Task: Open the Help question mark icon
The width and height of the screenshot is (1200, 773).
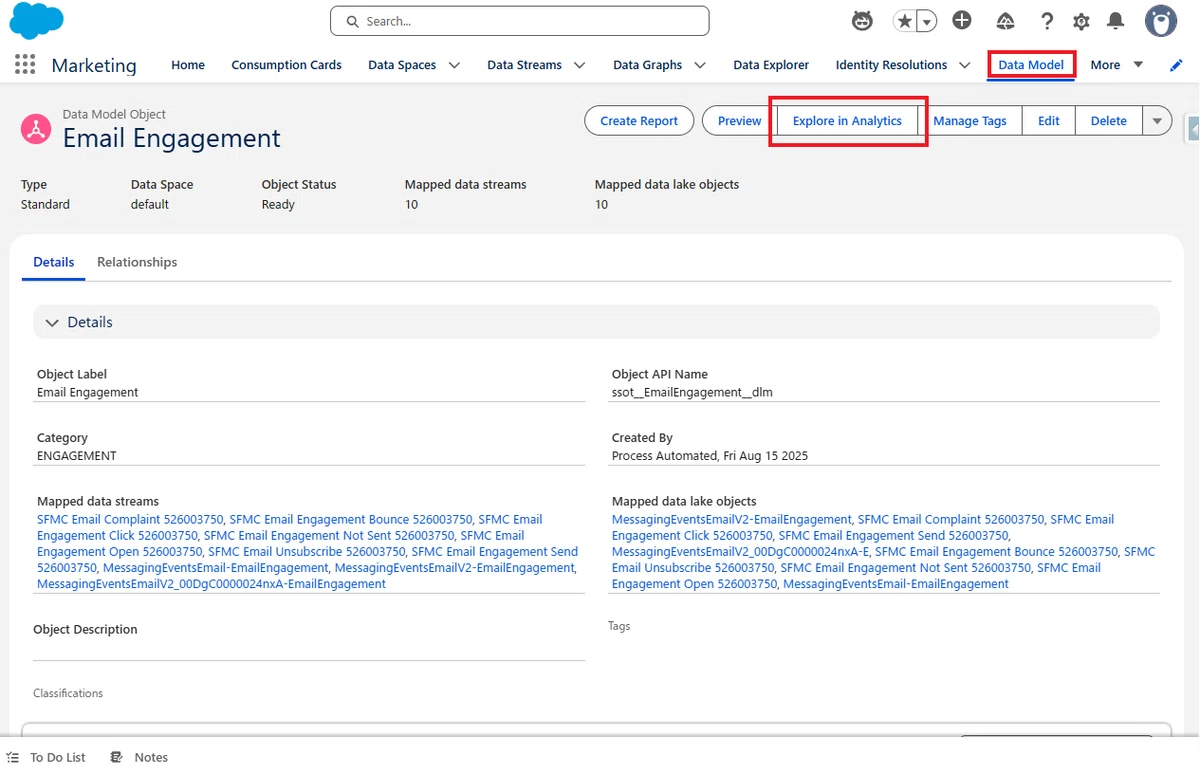Action: click(x=1047, y=21)
